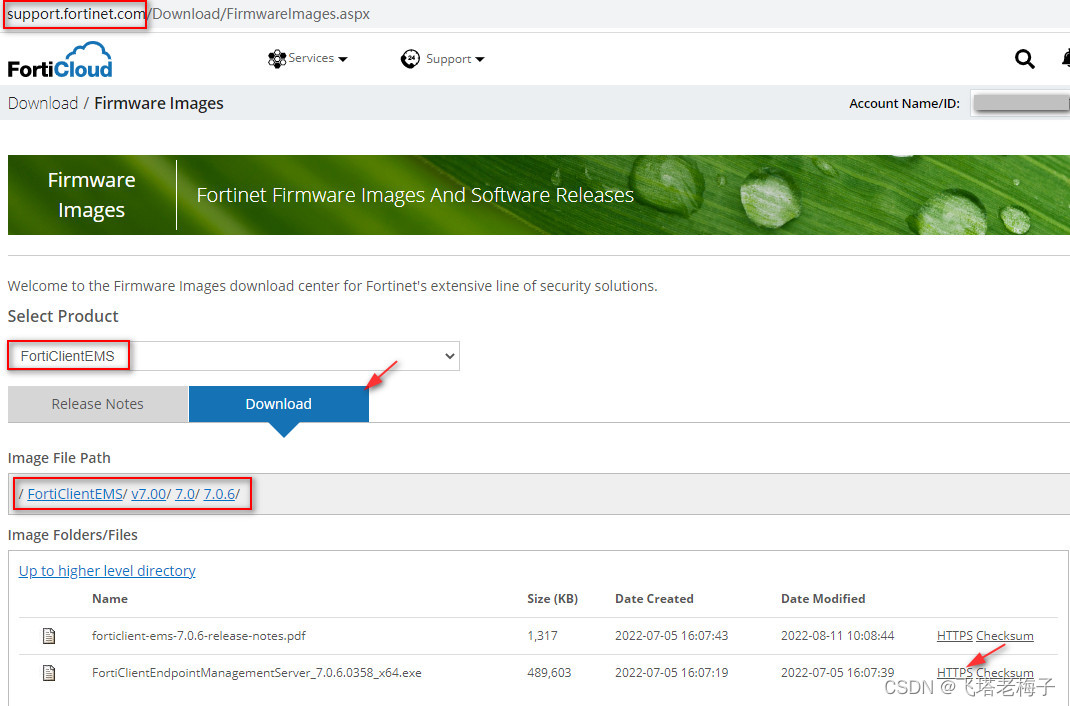1070x706 pixels.
Task: Click the FortiCloud logo
Action: [60, 60]
